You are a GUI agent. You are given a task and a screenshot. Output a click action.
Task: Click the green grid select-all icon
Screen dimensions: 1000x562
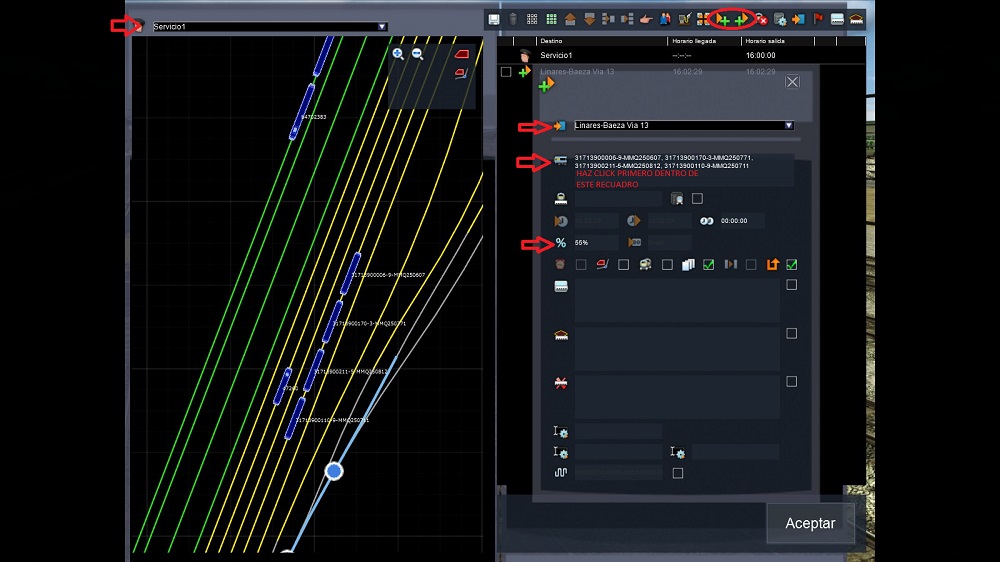pos(552,20)
